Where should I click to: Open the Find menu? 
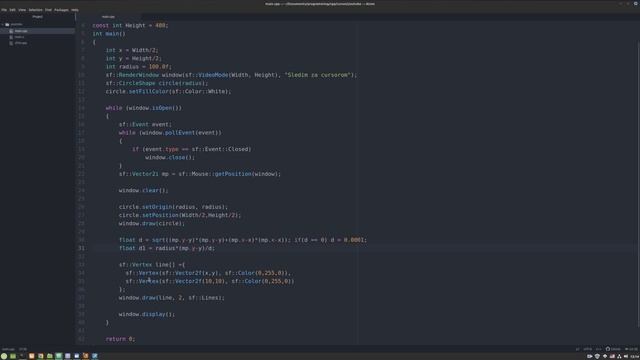coord(48,10)
